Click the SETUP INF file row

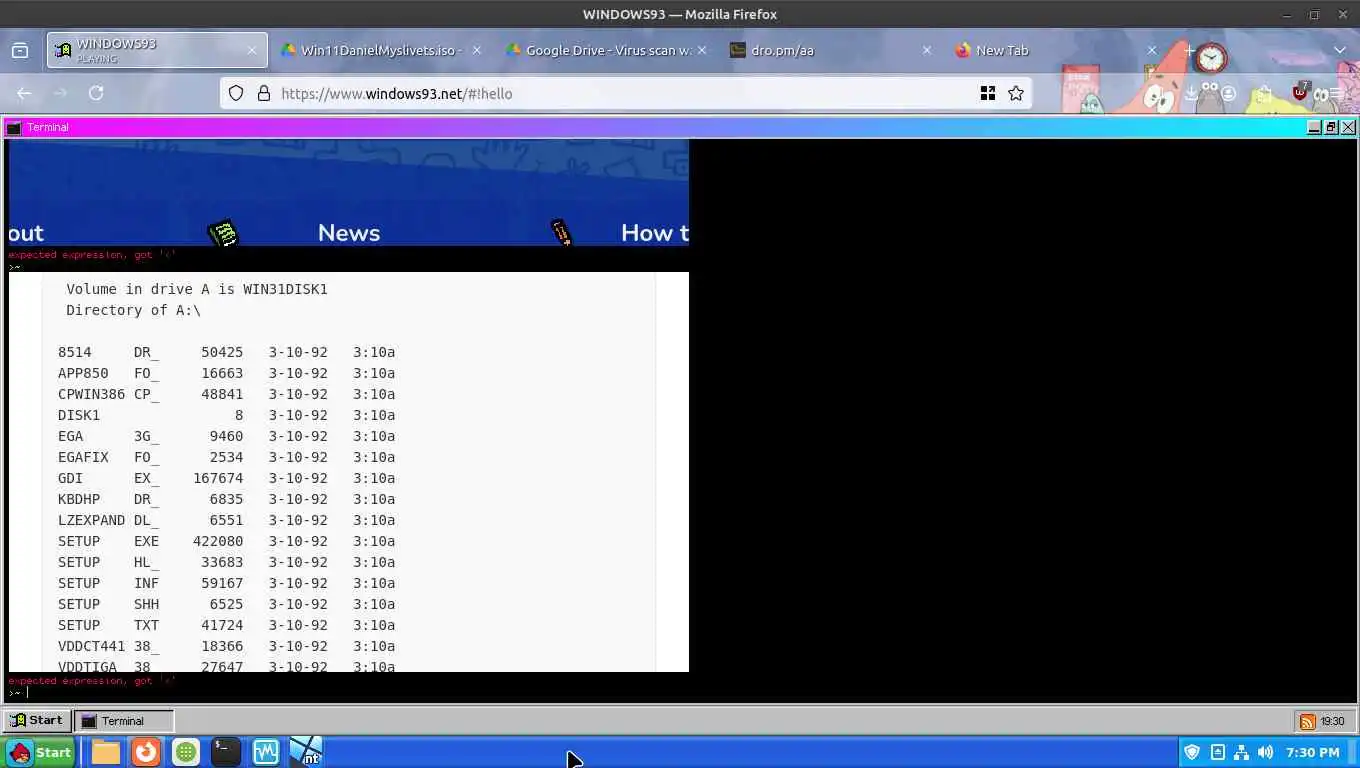coord(226,583)
